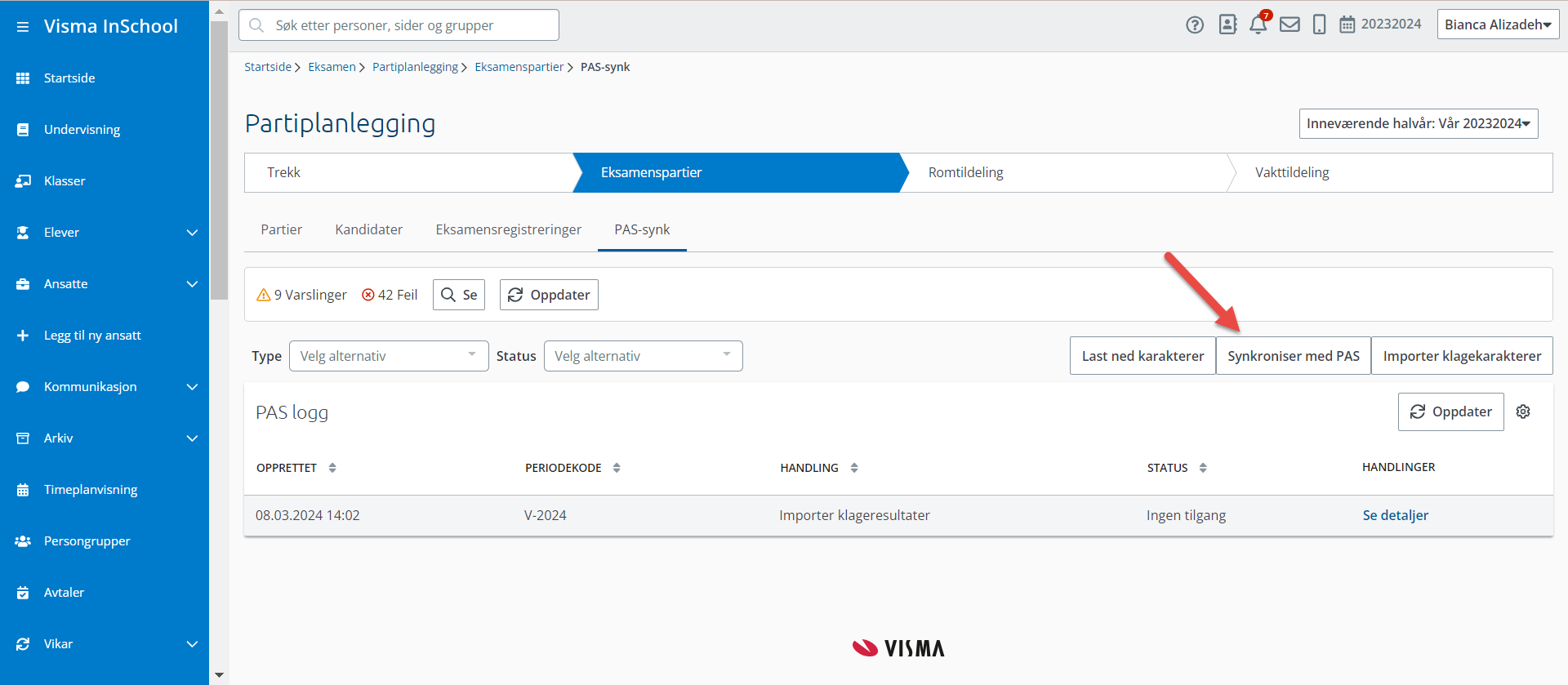Click the school year calendar icon 20232024
Viewport: 1568px width, 685px height.
[1347, 24]
